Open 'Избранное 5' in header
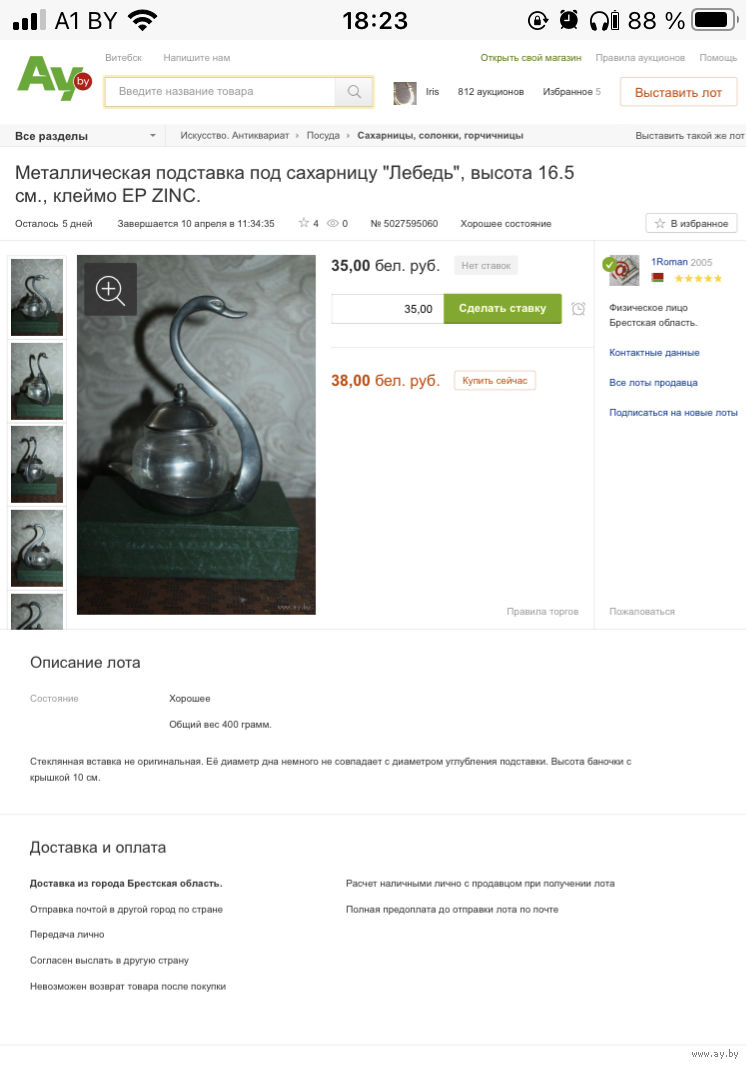Image resolution: width=746 pixels, height=1065 pixels. 571,92
